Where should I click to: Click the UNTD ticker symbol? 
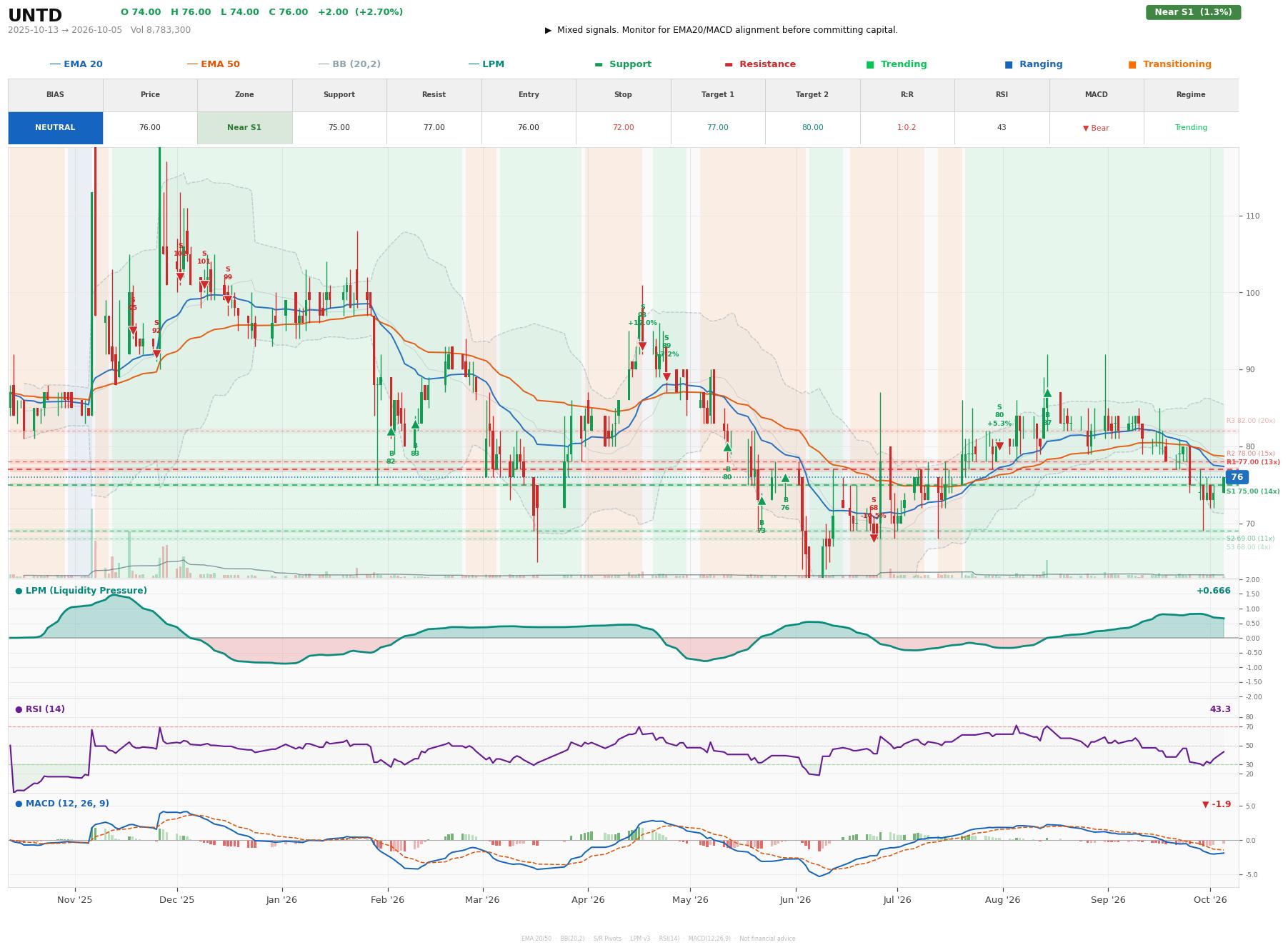(35, 16)
